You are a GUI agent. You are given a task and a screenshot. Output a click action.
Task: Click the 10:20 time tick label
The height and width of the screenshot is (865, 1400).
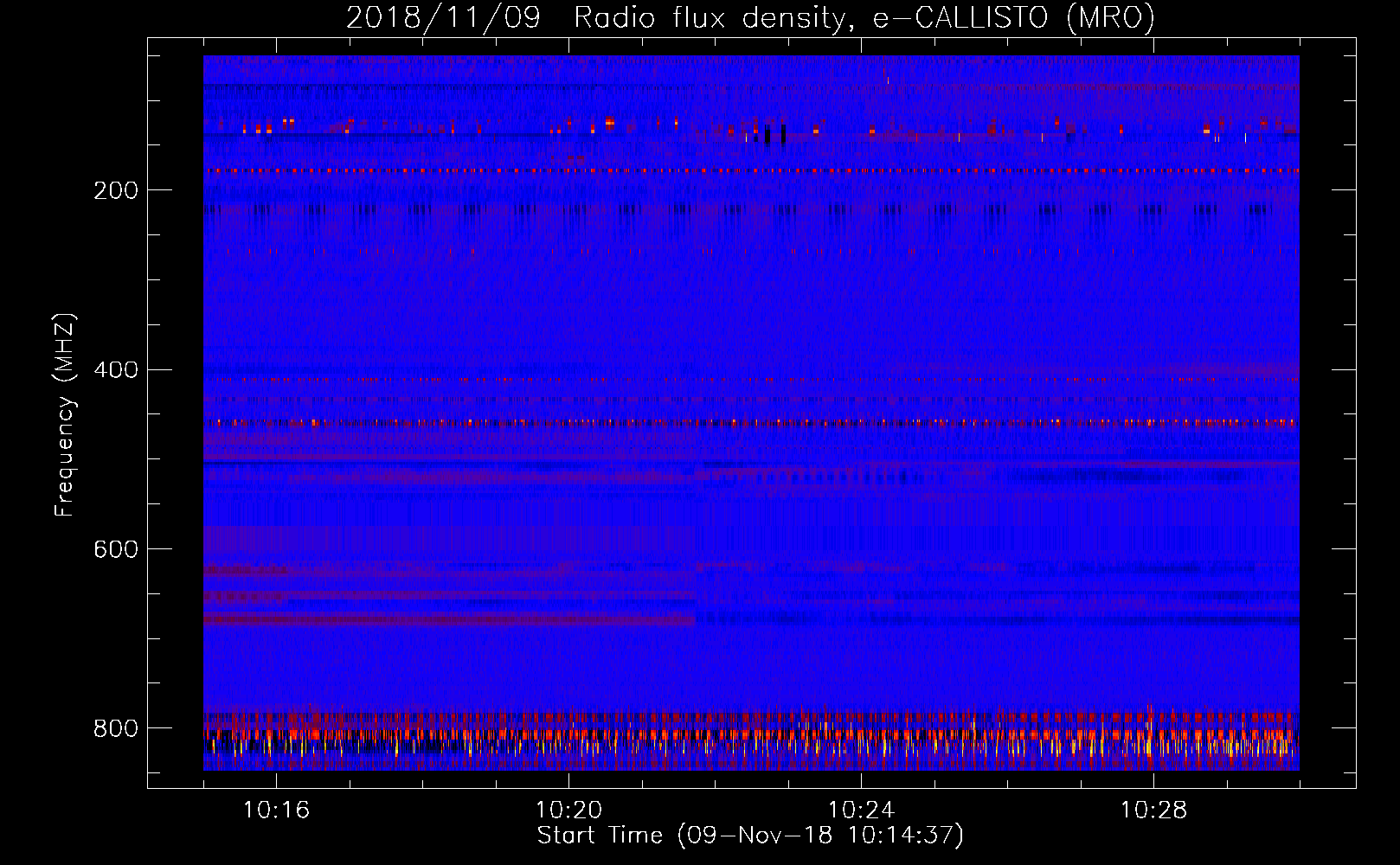click(568, 811)
